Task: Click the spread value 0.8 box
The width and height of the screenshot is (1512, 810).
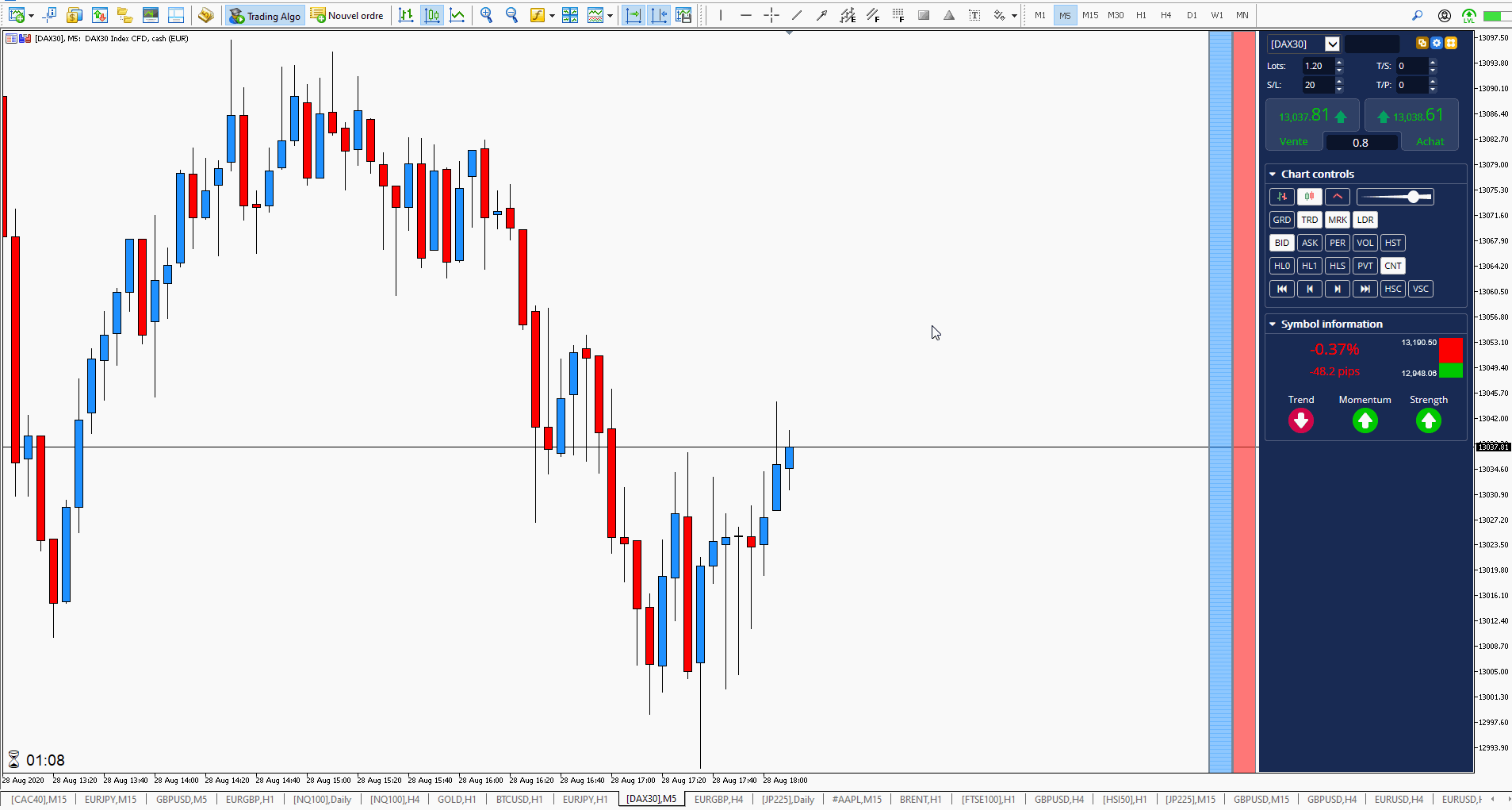Action: pos(1361,143)
